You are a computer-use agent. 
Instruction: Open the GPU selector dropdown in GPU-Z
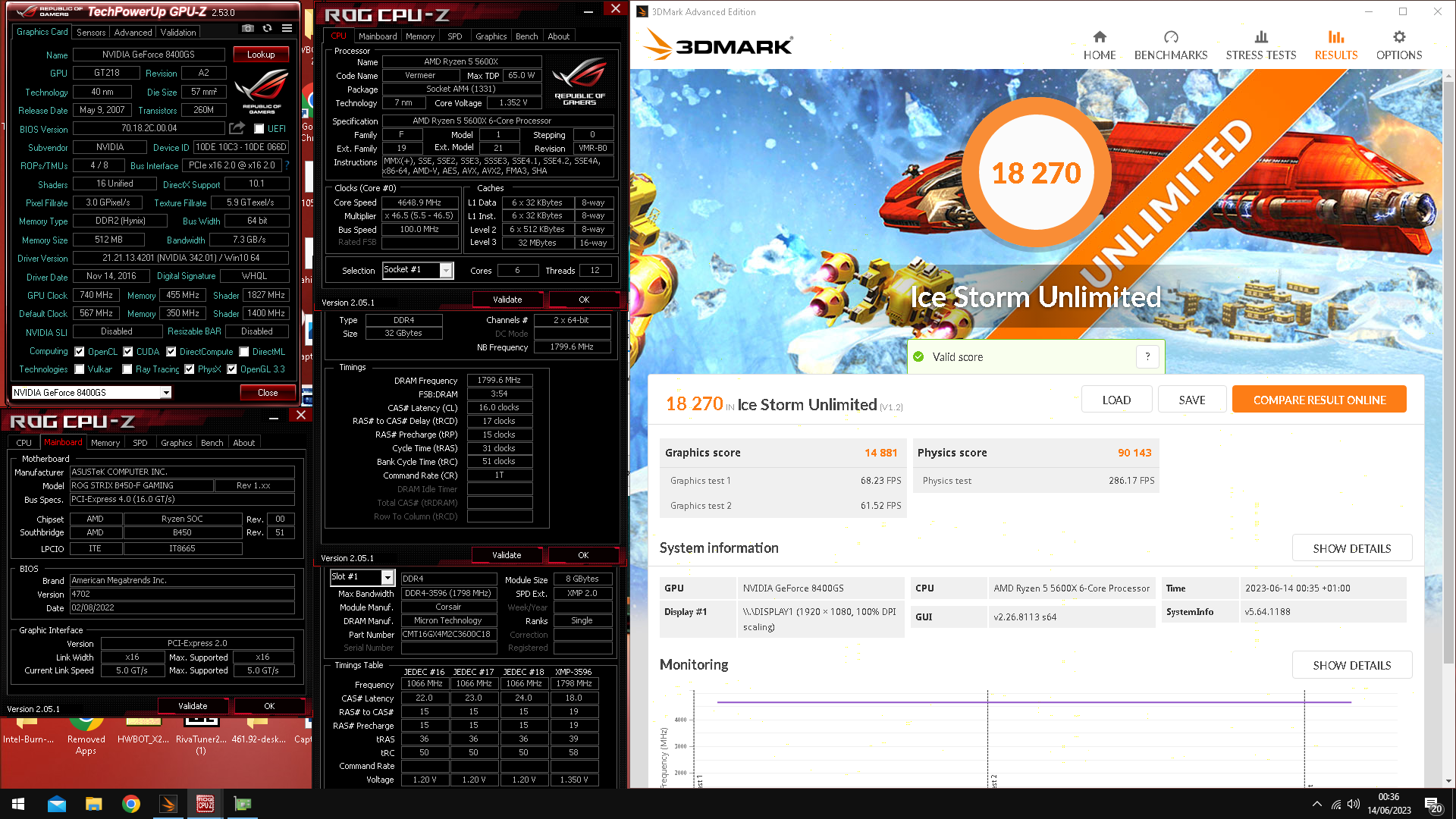click(x=166, y=392)
